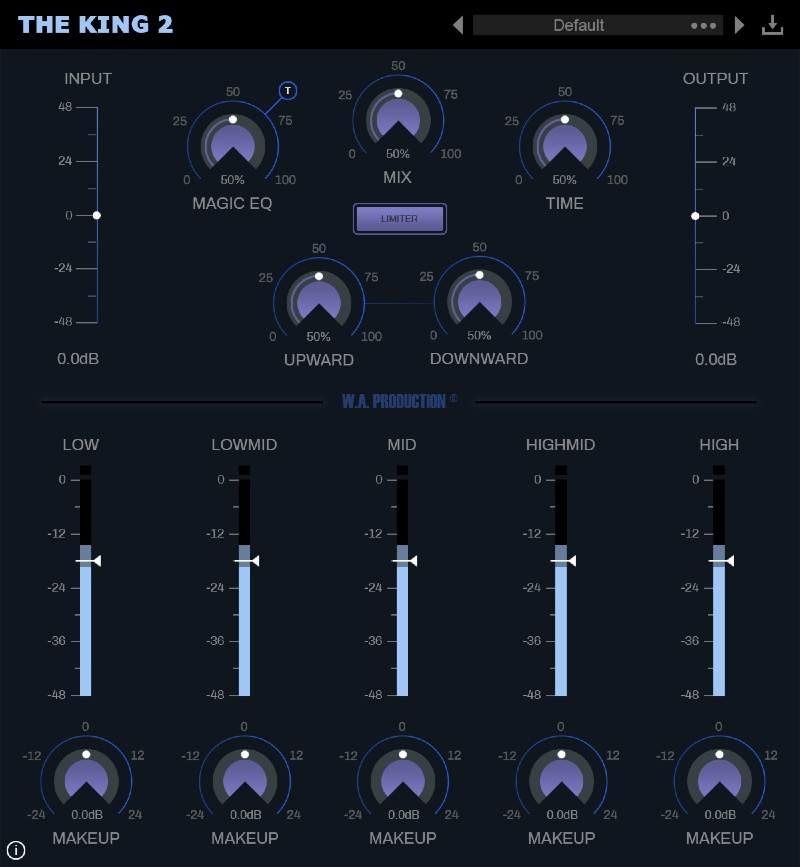Click the MIX knob
Image resolution: width=800 pixels, height=867 pixels.
[399, 118]
